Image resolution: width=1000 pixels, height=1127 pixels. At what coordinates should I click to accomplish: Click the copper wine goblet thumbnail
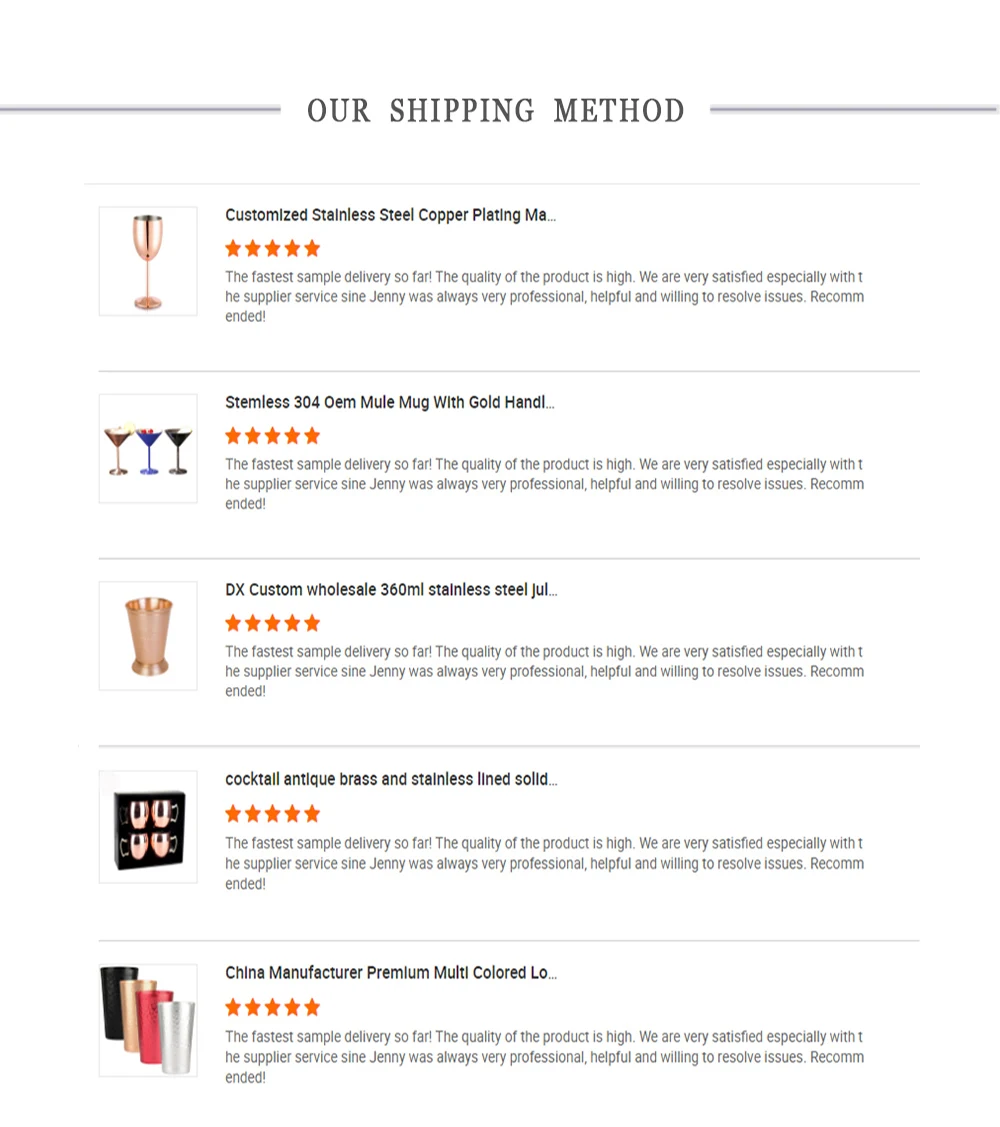148,261
